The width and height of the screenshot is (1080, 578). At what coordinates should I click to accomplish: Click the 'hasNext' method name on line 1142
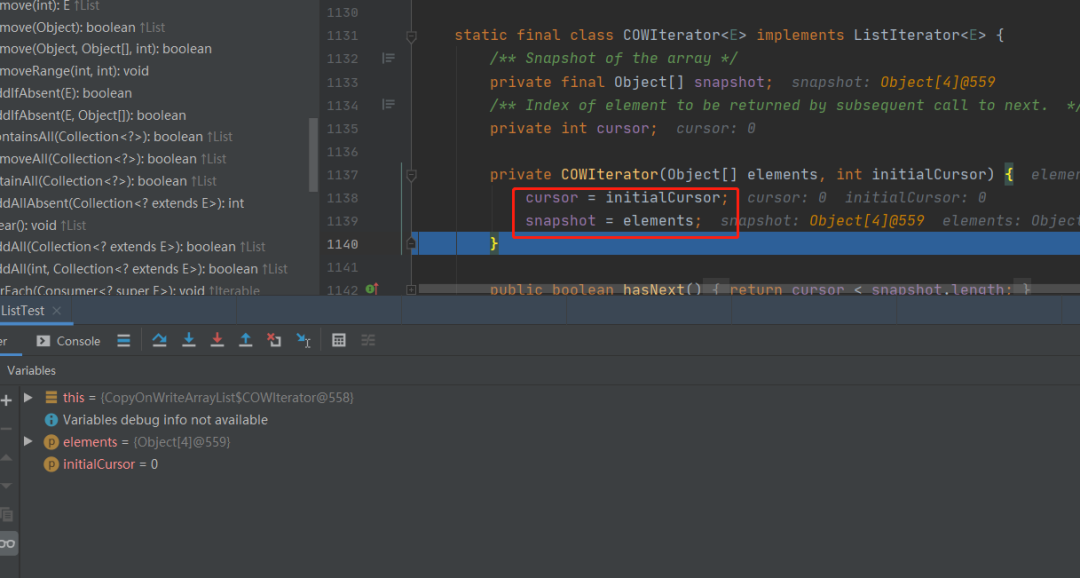(x=654, y=290)
